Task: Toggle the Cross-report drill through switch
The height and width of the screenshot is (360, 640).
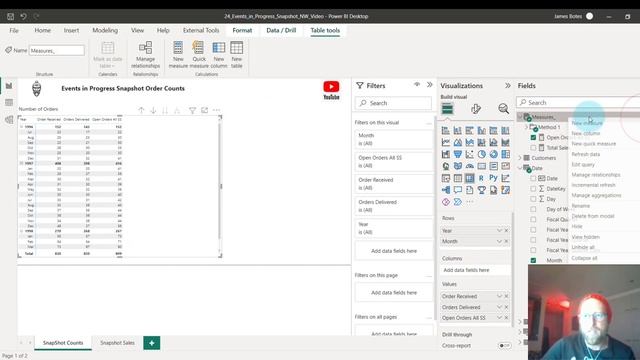Action: coord(504,345)
